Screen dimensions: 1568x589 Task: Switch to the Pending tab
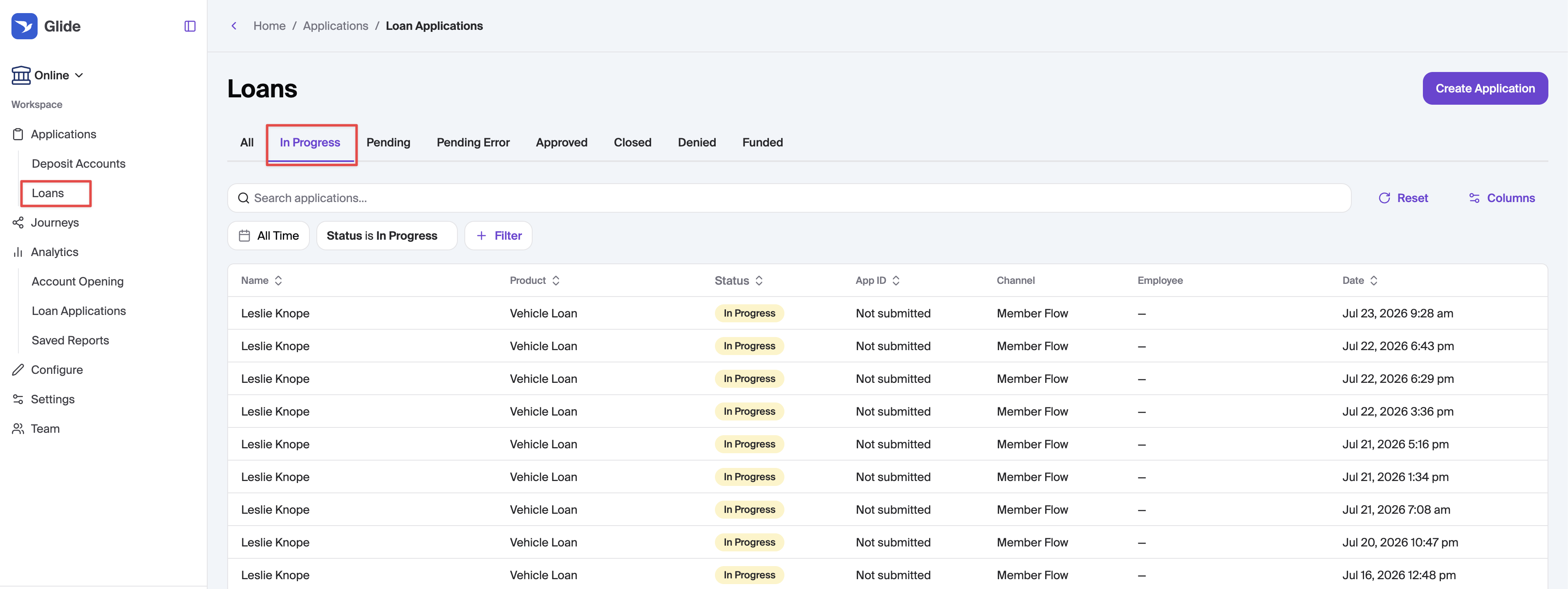coord(388,142)
